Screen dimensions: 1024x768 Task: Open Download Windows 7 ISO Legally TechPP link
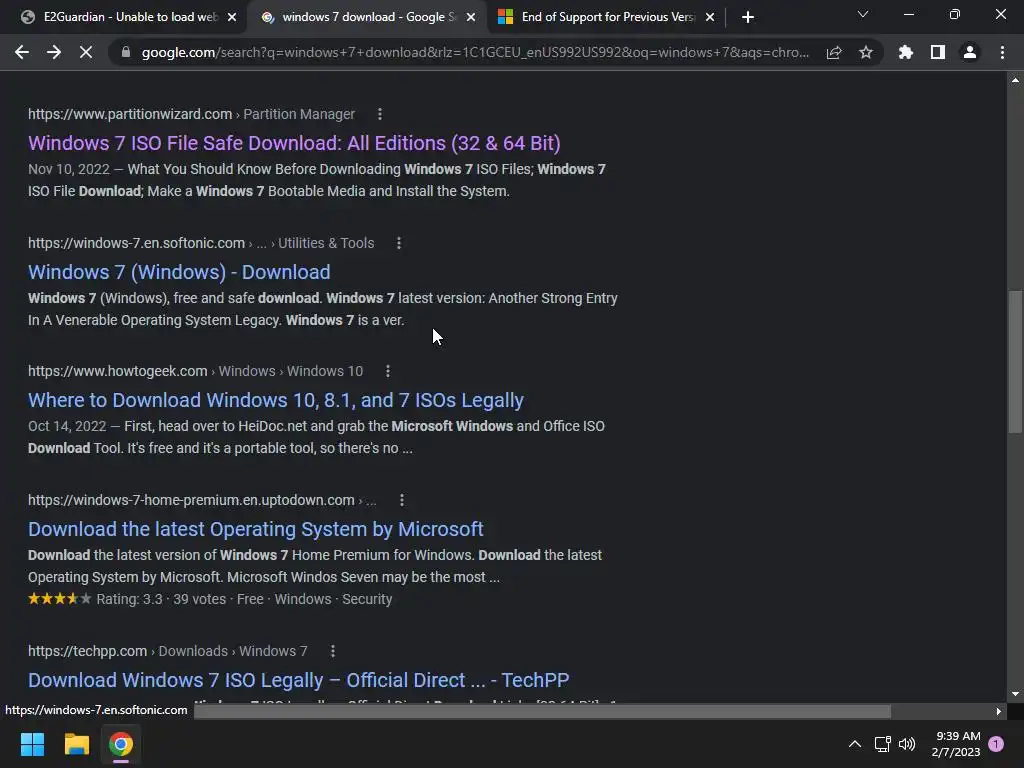298,680
